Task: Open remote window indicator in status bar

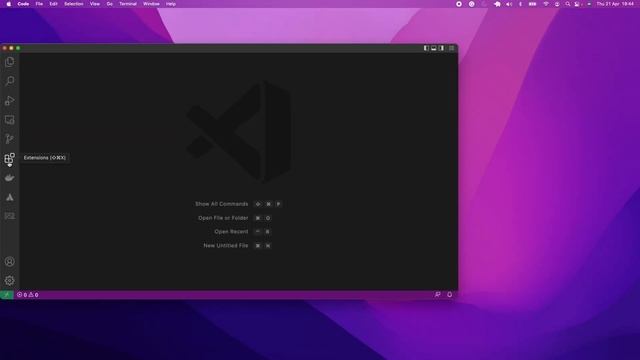Action: (x=7, y=295)
